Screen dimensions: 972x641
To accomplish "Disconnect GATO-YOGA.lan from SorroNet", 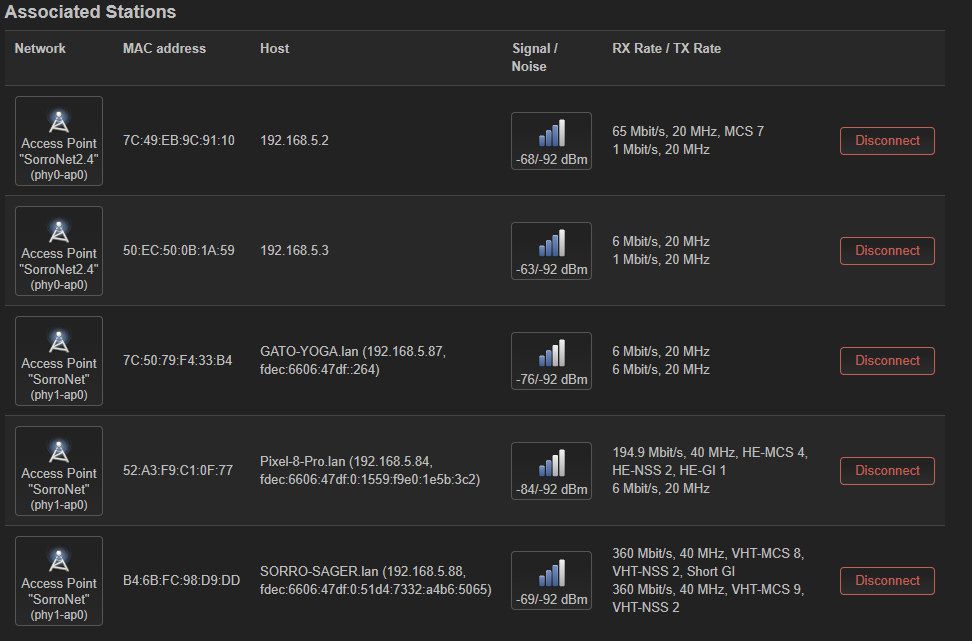I will pyautogui.click(x=886, y=360).
